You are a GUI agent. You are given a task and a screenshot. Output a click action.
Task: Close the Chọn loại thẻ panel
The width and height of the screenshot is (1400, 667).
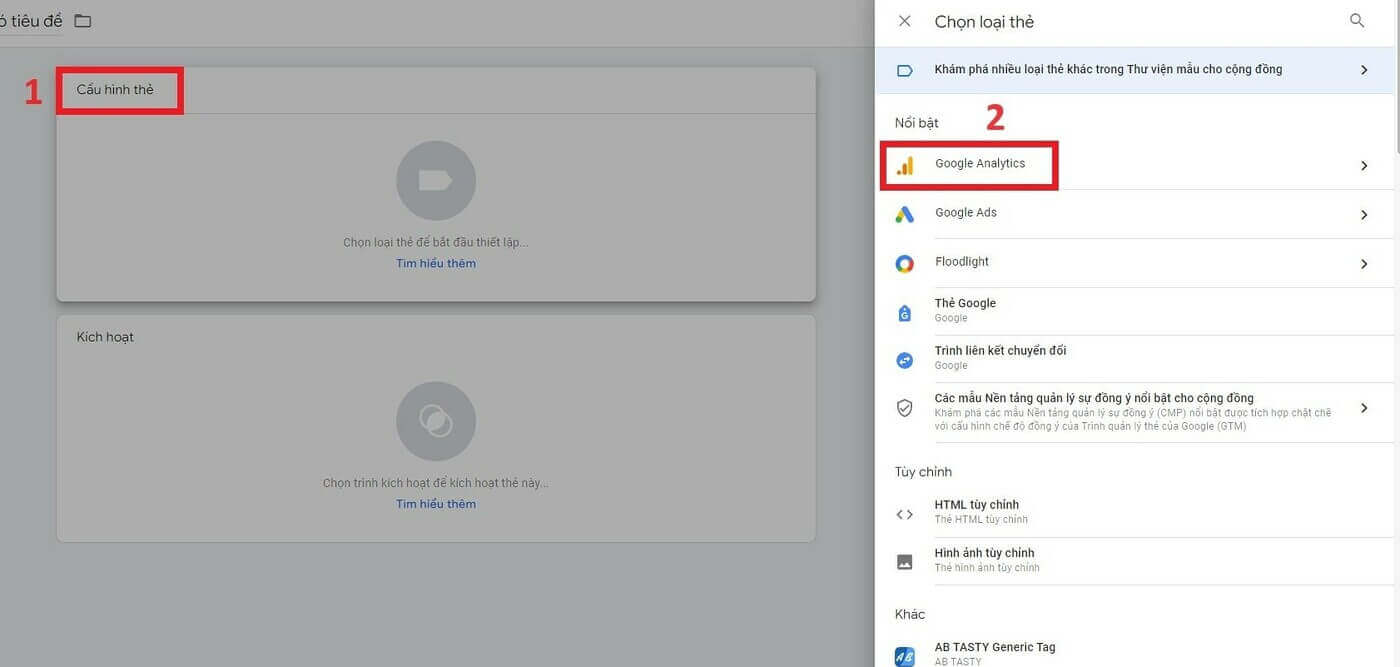tap(905, 21)
